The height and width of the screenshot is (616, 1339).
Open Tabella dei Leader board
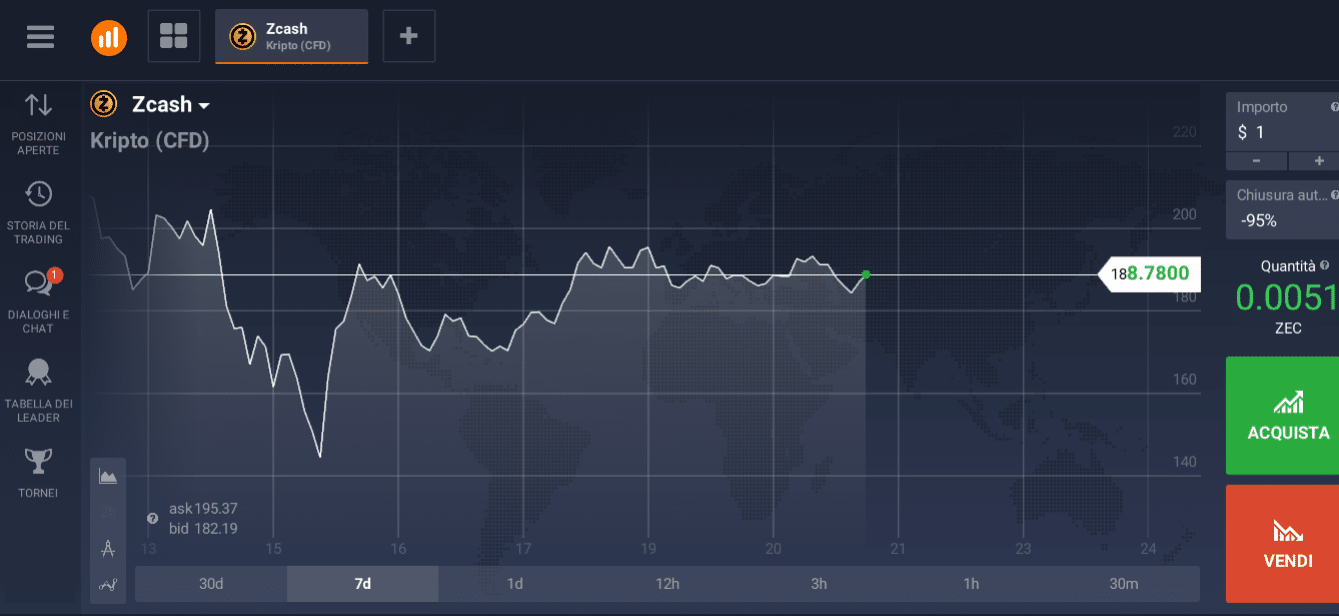click(x=39, y=390)
